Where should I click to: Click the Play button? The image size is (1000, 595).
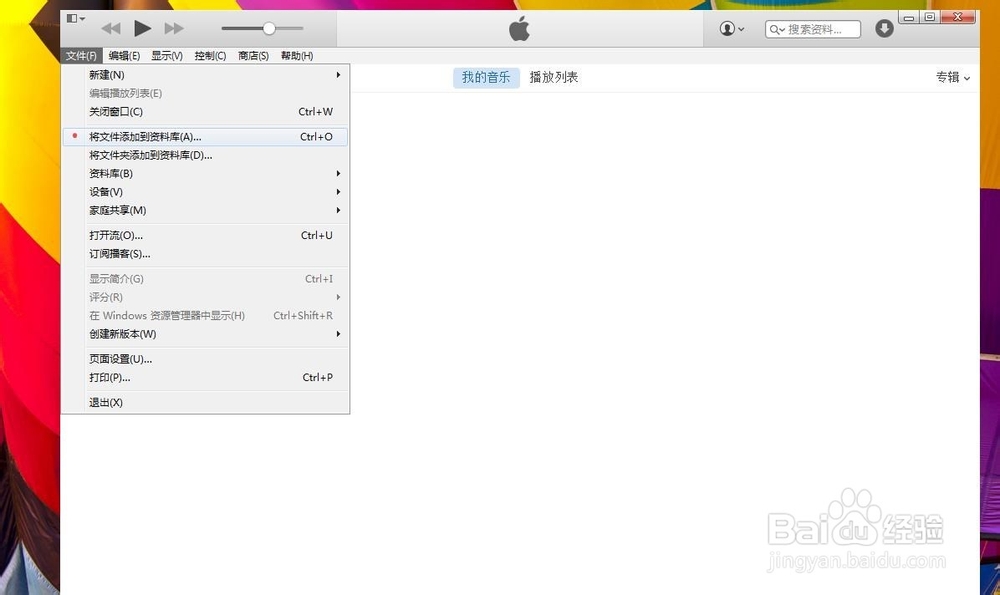(142, 28)
